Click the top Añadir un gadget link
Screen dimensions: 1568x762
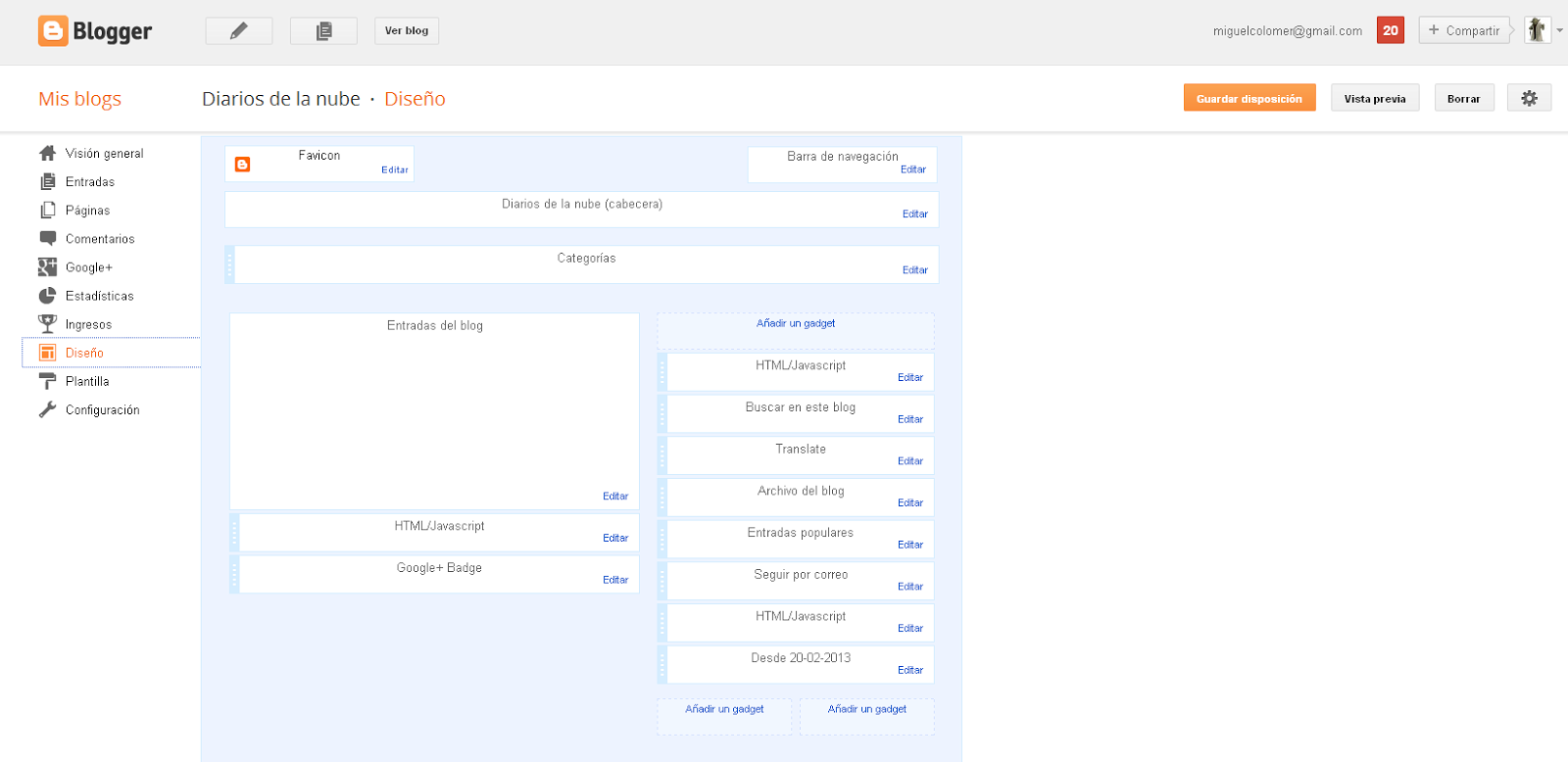point(796,323)
